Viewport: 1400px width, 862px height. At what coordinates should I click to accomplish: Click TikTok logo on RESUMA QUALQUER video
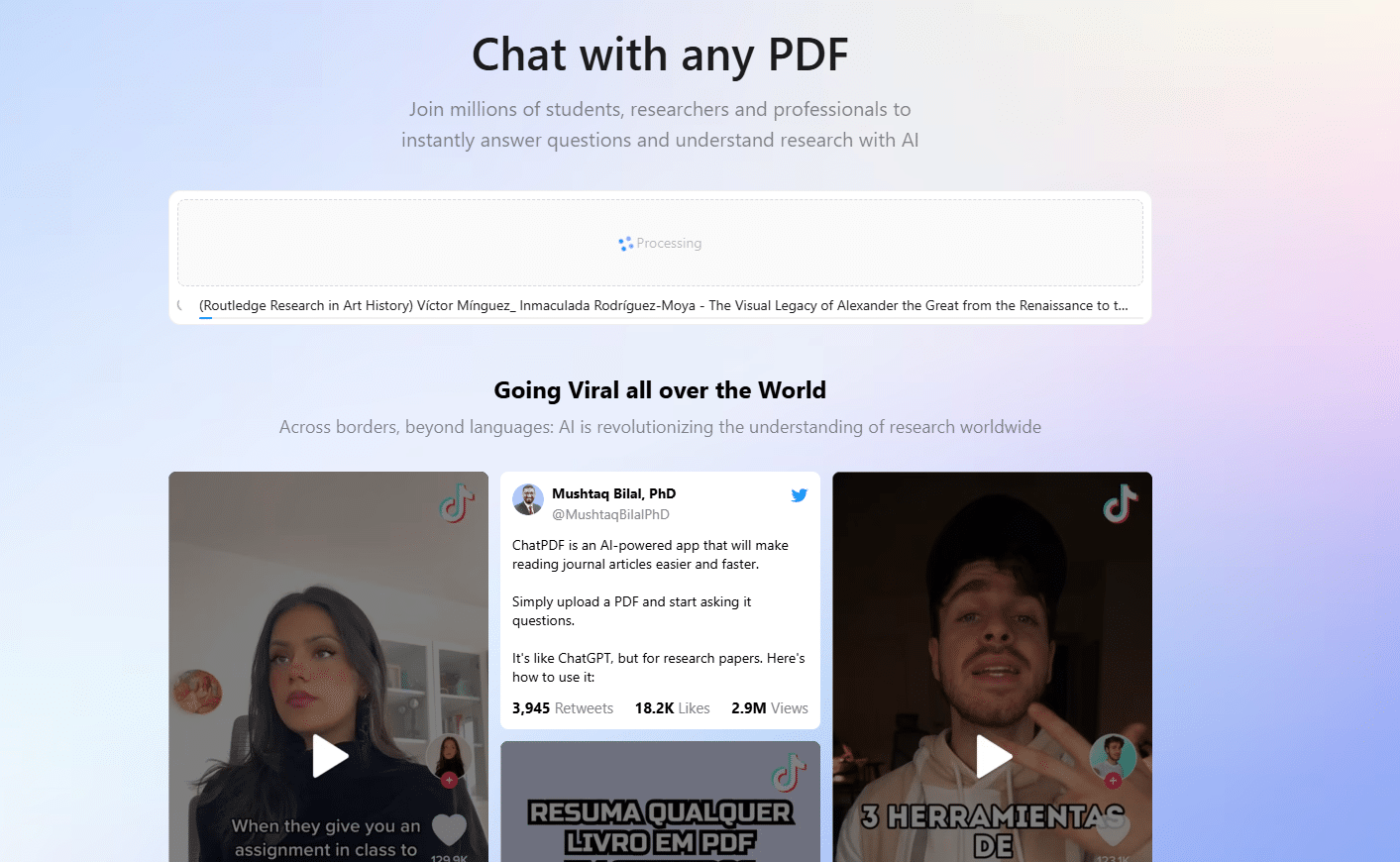[x=790, y=772]
